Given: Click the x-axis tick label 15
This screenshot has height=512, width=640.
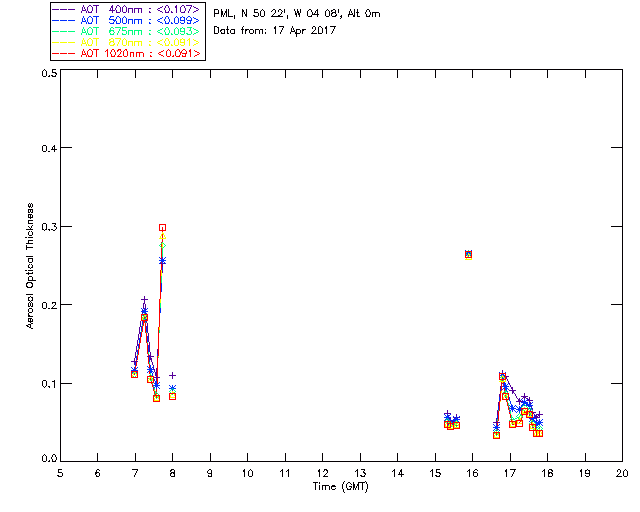Looking at the screenshot, I should tap(435, 473).
